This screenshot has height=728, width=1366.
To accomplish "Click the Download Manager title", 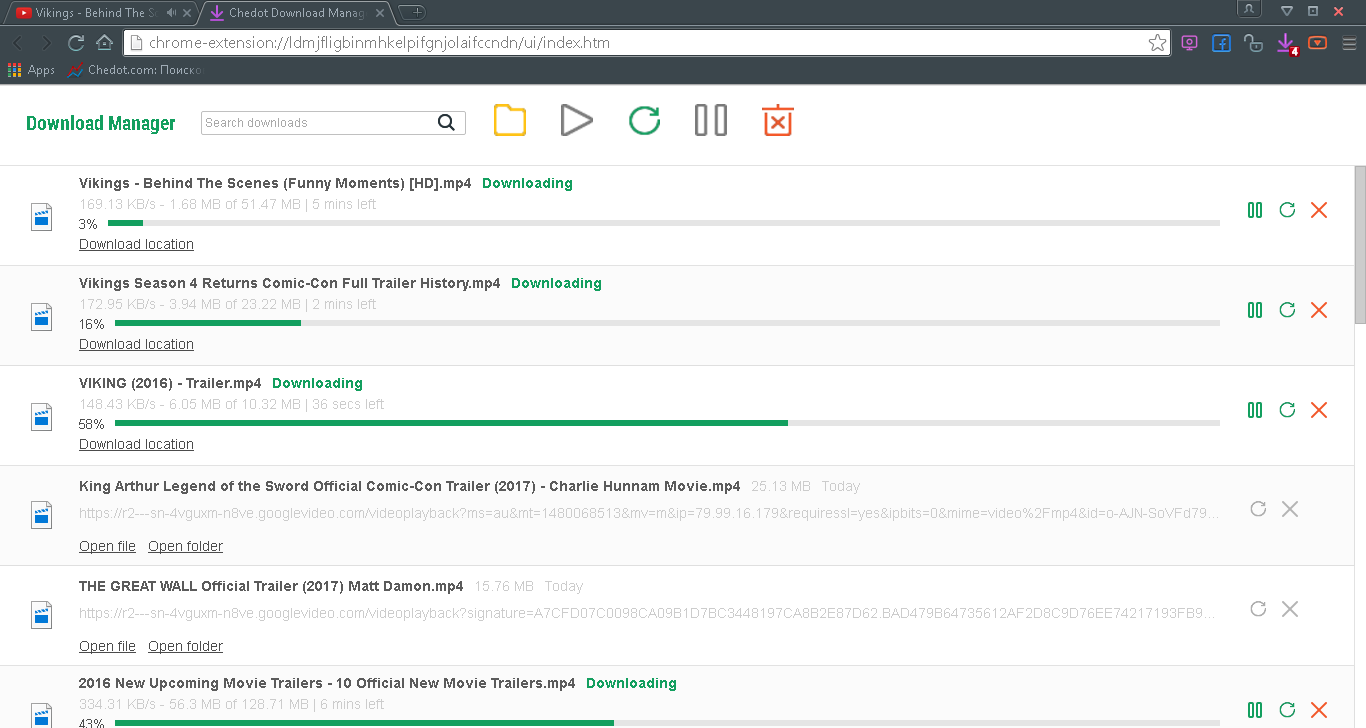I will pyautogui.click(x=100, y=123).
